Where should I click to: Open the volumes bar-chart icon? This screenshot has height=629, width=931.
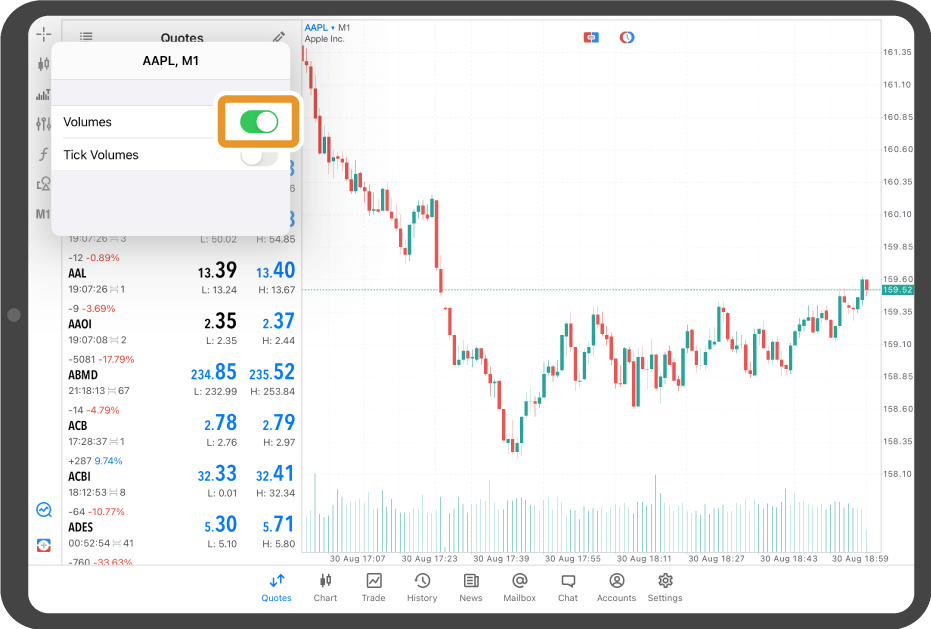pyautogui.click(x=43, y=94)
